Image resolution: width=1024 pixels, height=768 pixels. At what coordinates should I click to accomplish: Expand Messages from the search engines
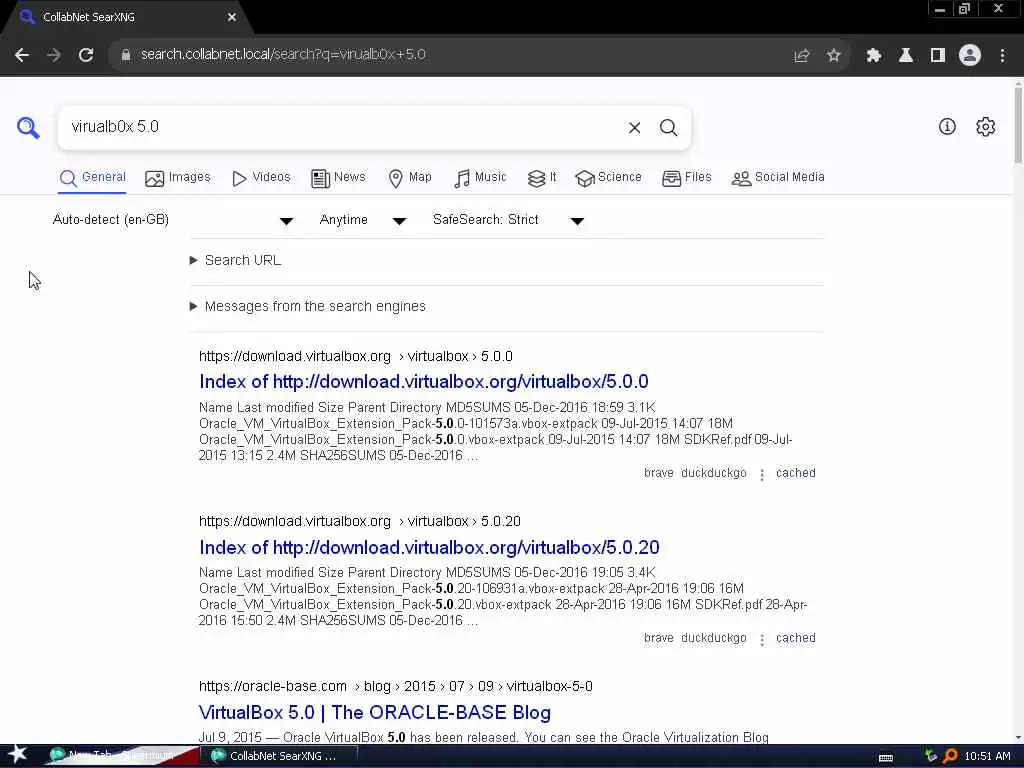tap(308, 306)
